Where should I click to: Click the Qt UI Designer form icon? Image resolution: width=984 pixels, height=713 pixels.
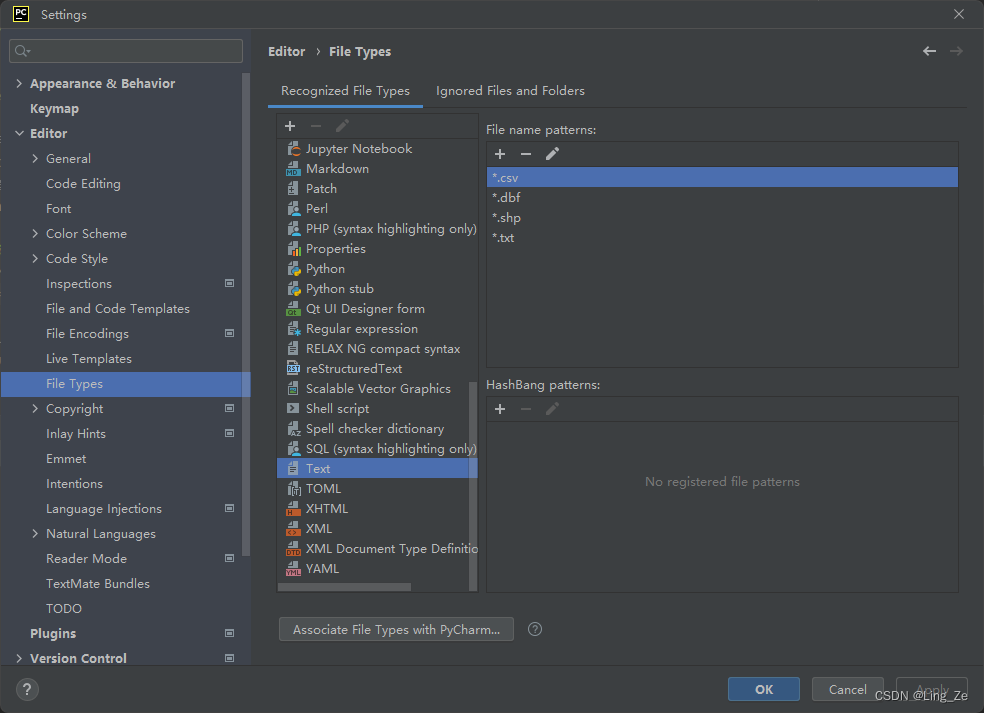coord(293,309)
